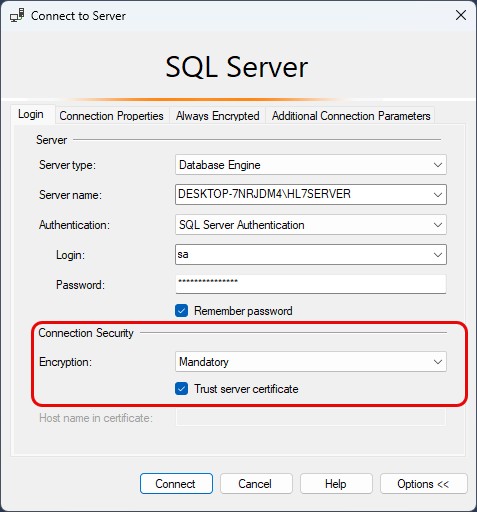477x512 pixels.
Task: Open the Connection Properties tab
Action: coord(111,116)
